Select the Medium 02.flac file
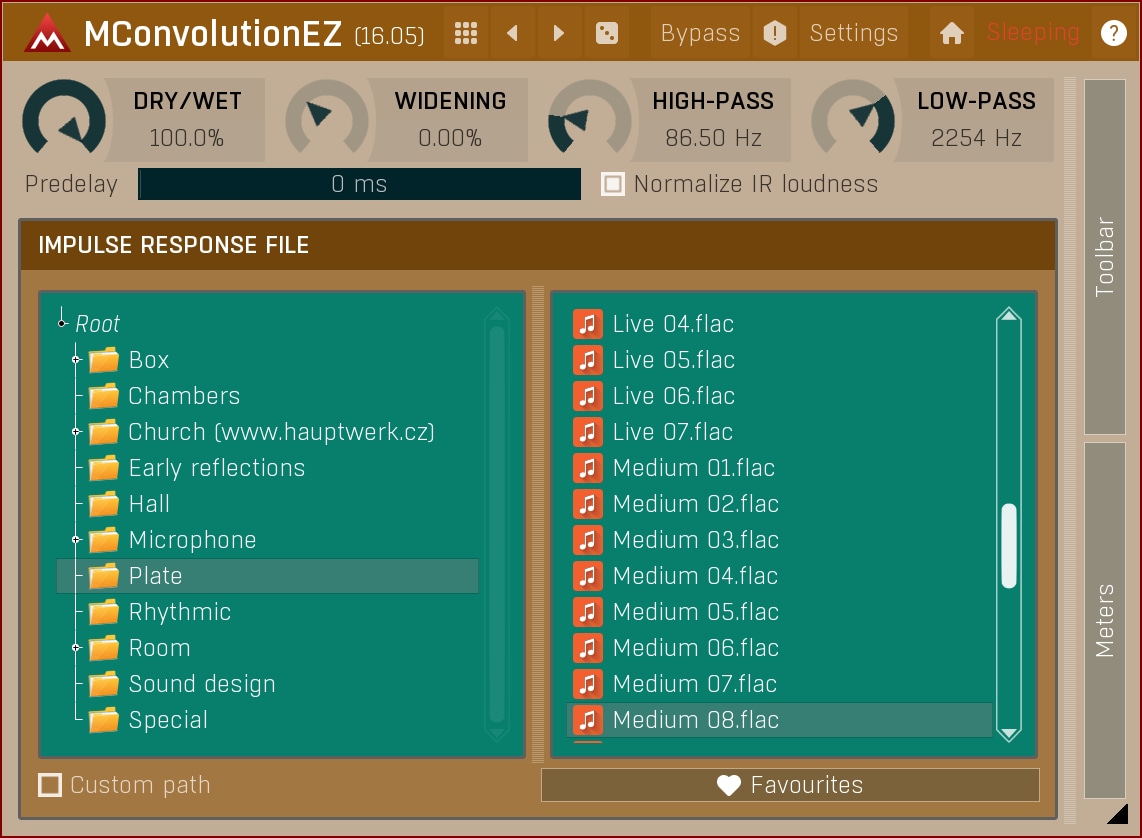Viewport: 1142px width, 838px height. 779,504
